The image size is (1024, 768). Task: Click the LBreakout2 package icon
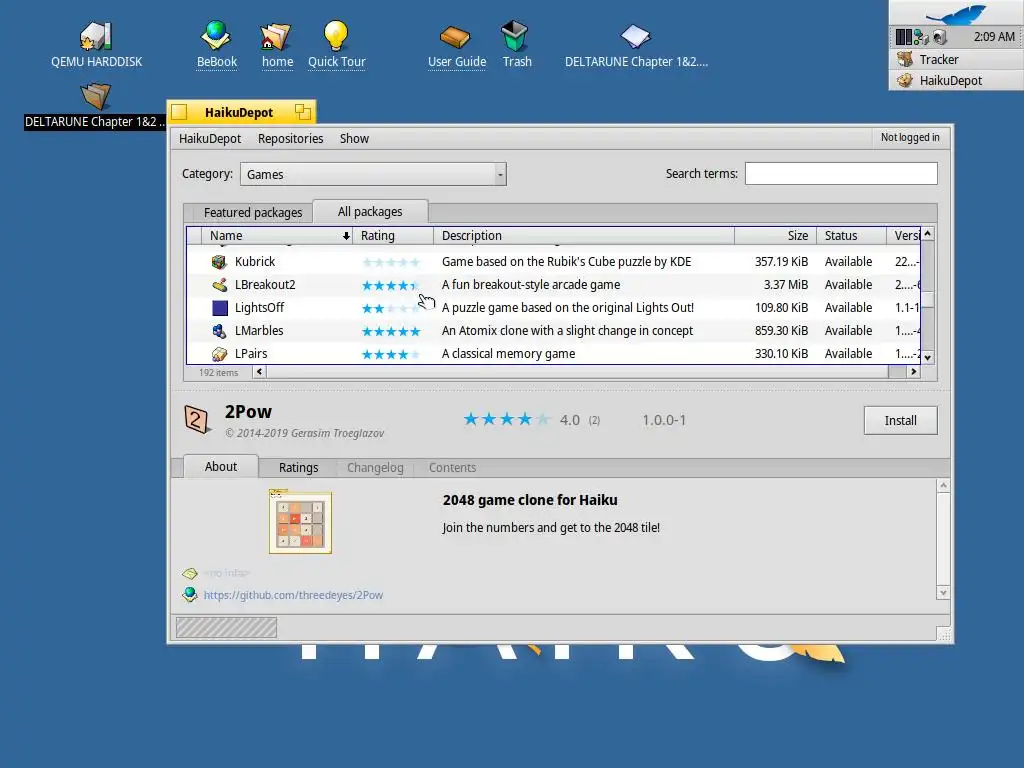pos(219,285)
